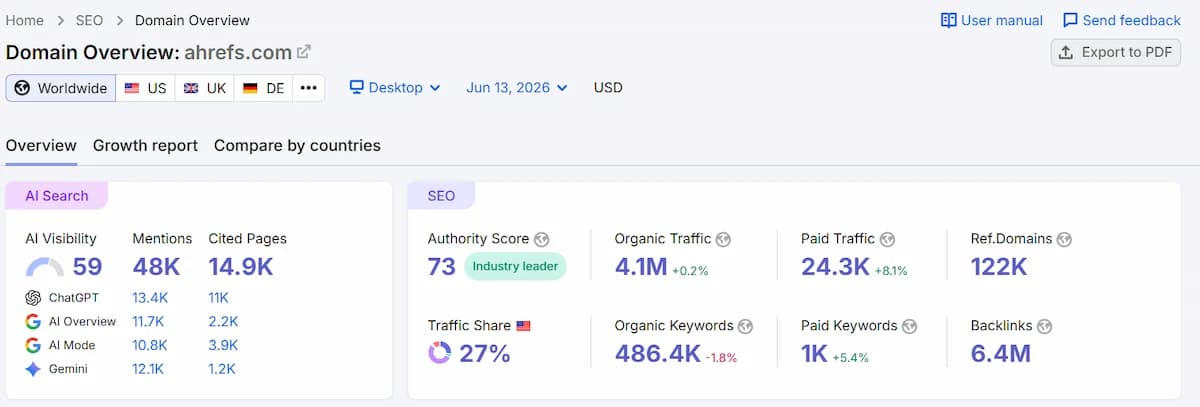This screenshot has height=407, width=1200.
Task: Click the Google icon beside AI Overview
Action: [33, 321]
